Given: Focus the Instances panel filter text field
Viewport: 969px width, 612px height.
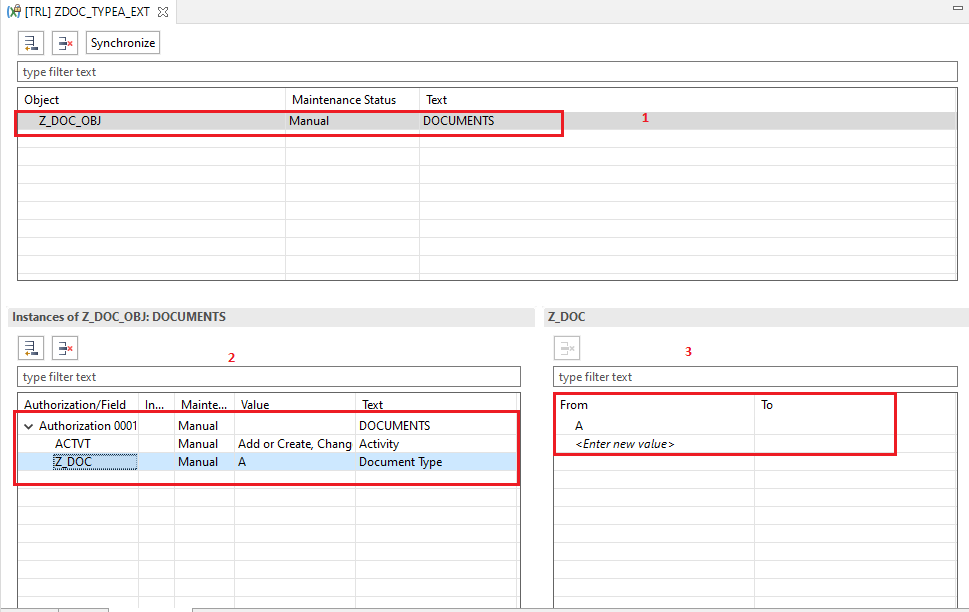Looking at the screenshot, I should [268, 377].
